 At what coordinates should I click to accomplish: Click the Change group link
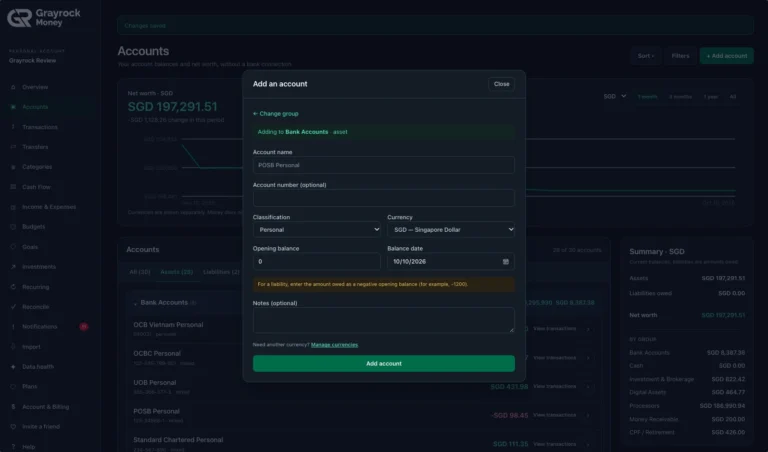(276, 114)
